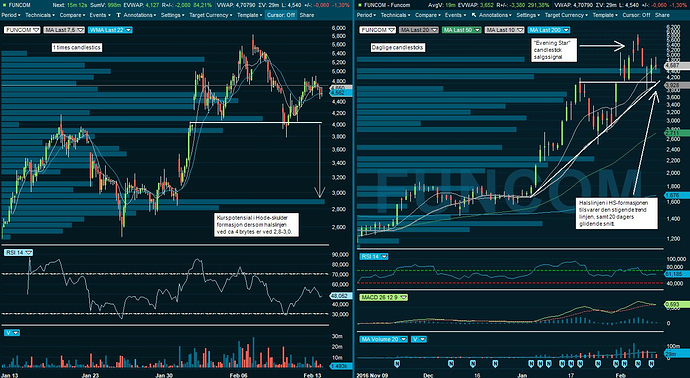
Task: Toggle Cursor: Off in the right chart
Action: coord(636,15)
